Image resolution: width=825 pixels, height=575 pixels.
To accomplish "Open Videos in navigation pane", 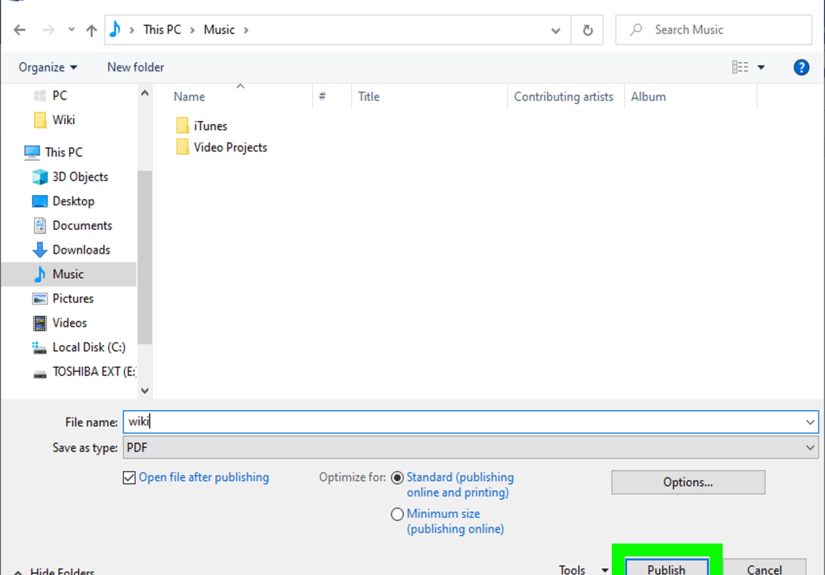I will pos(69,323).
